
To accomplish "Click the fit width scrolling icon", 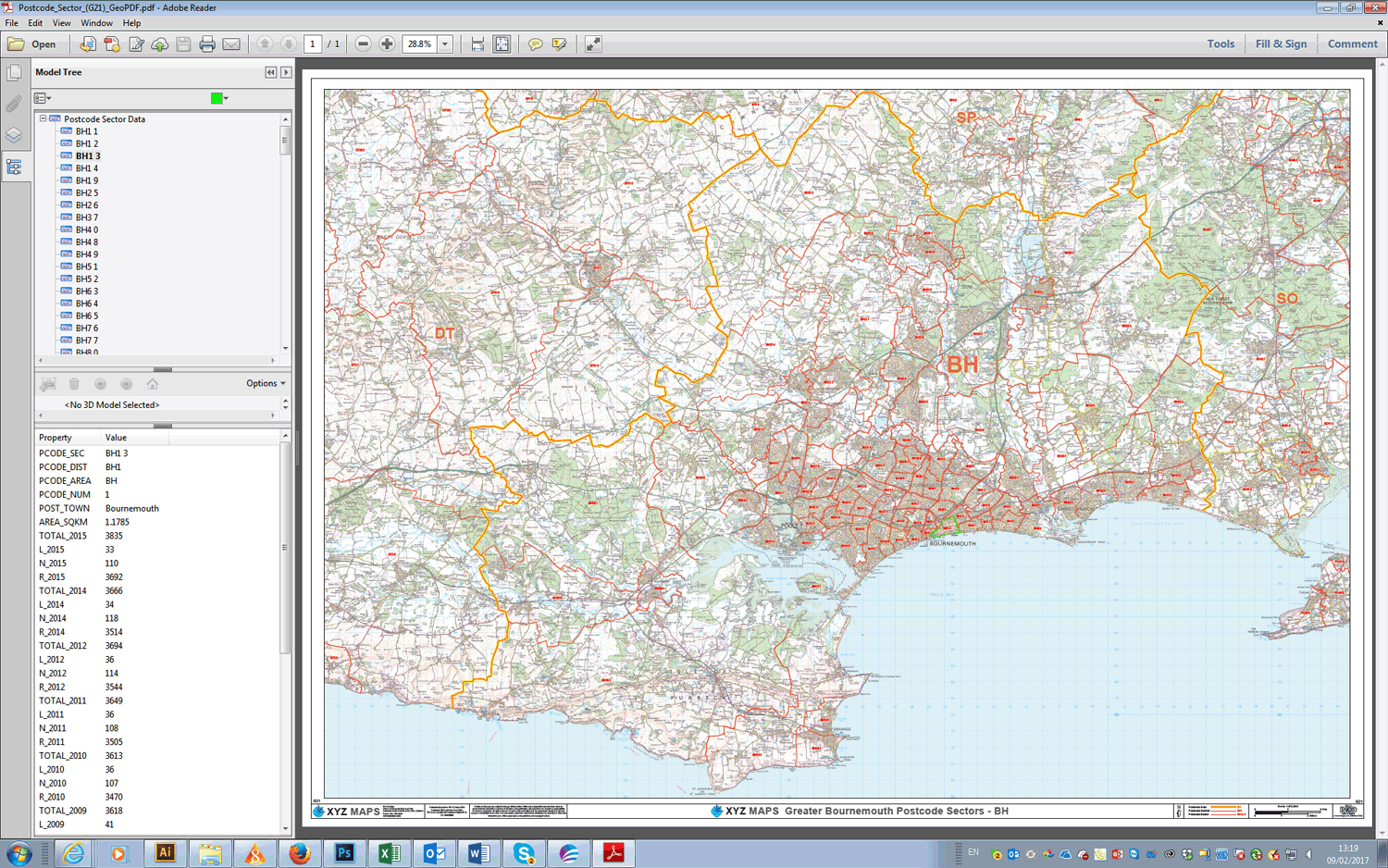I will [477, 43].
